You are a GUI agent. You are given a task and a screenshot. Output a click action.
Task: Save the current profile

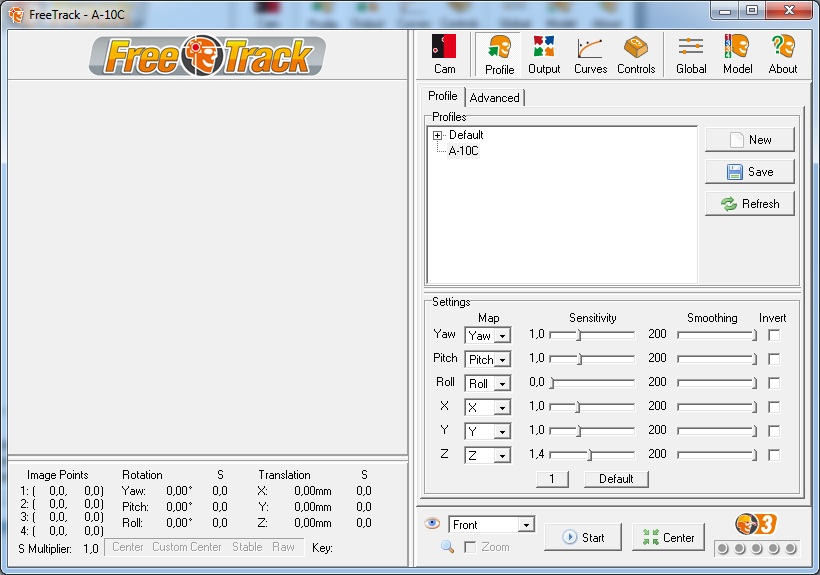749,171
